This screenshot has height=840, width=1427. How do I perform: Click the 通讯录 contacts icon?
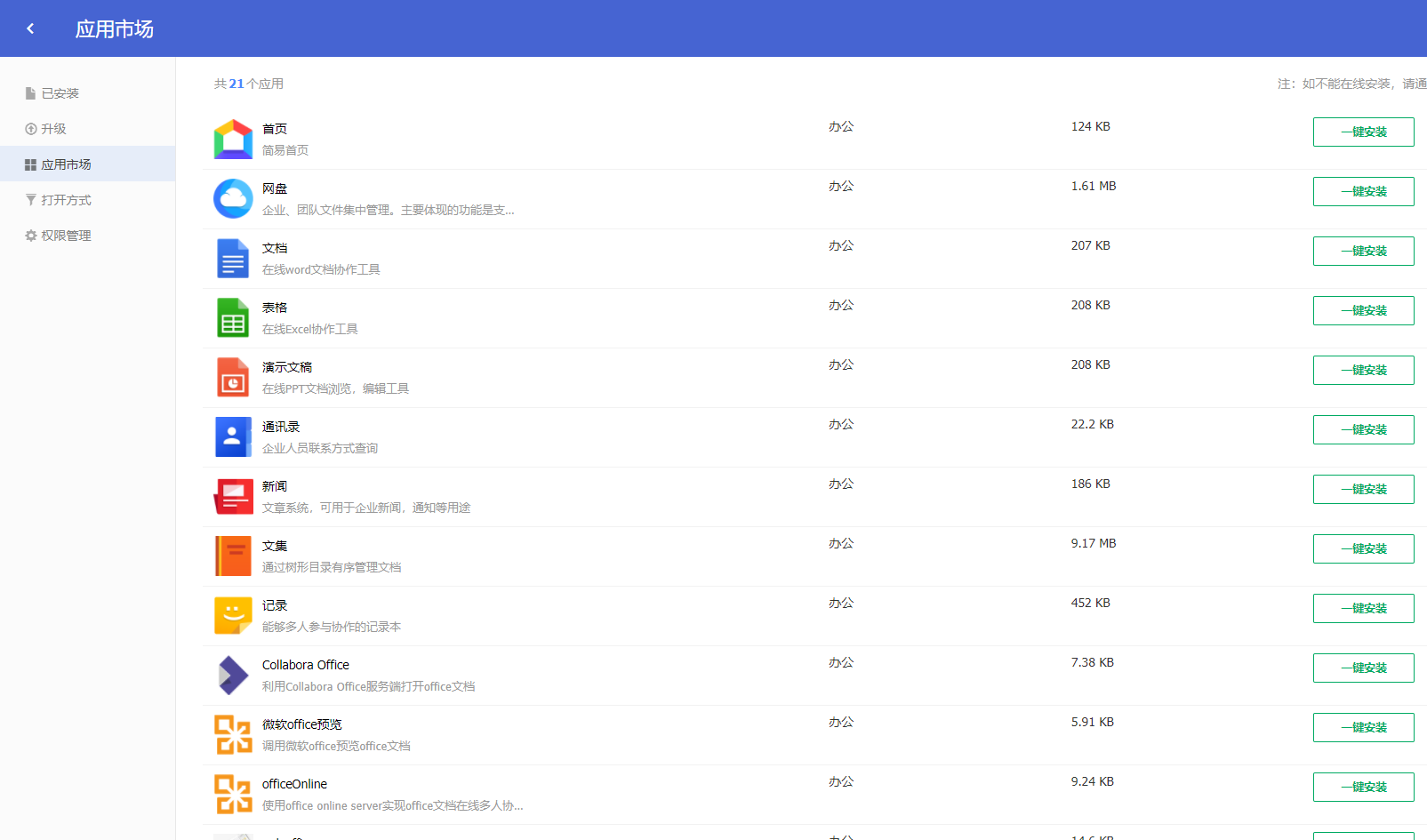[x=233, y=437]
